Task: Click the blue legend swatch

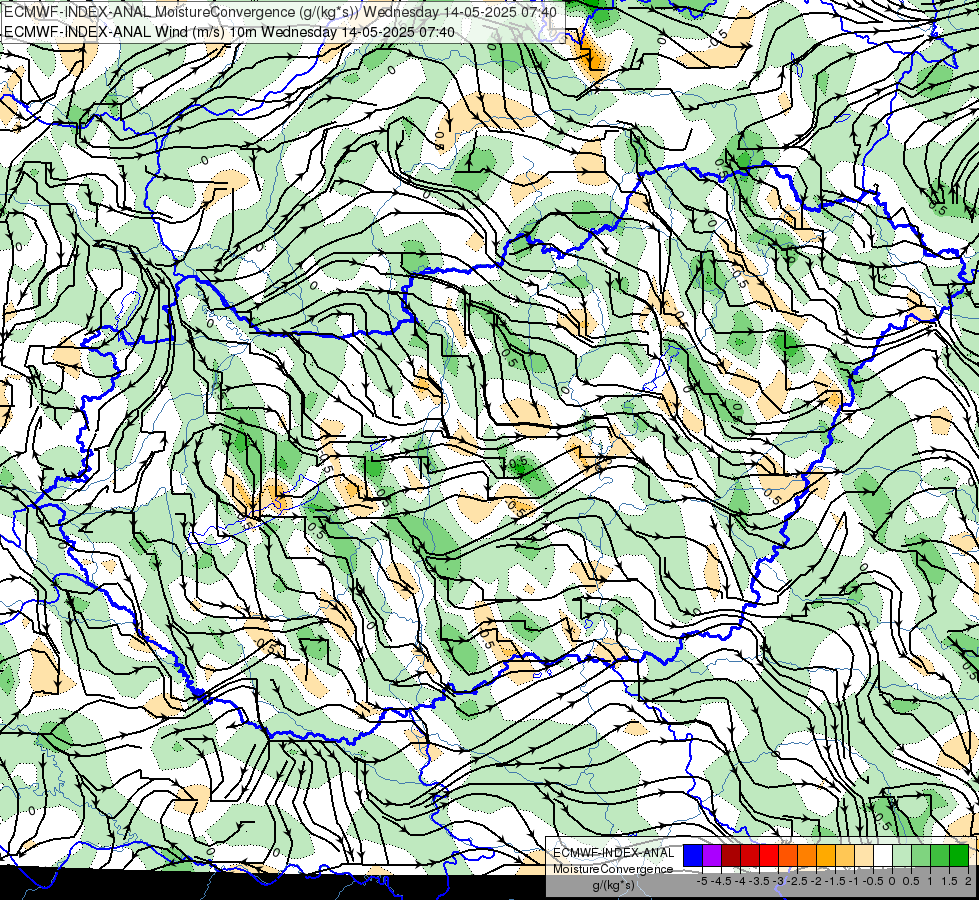Action: [693, 855]
